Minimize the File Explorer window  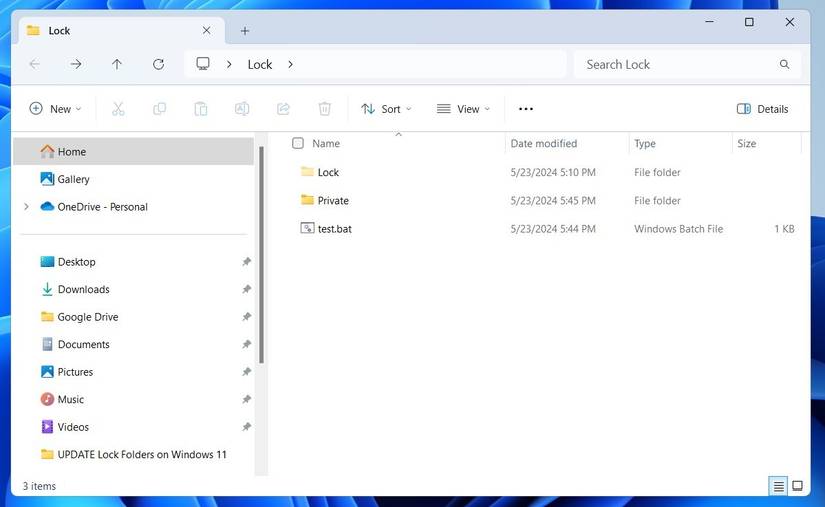(x=709, y=22)
